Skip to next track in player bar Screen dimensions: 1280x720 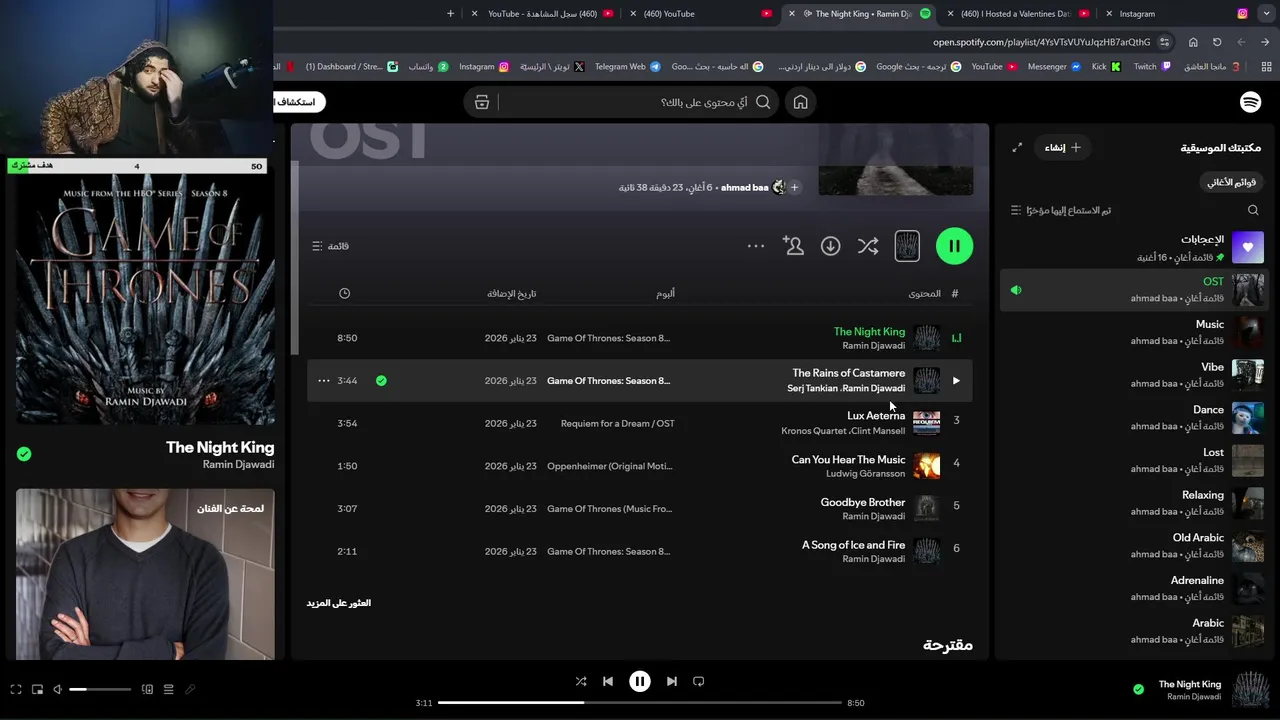coord(672,681)
